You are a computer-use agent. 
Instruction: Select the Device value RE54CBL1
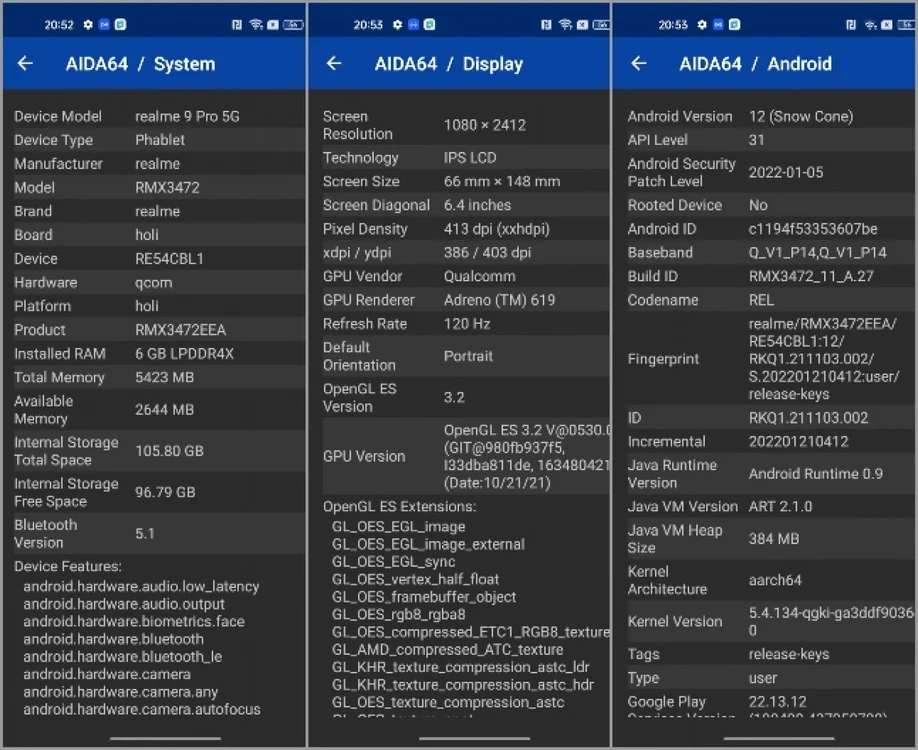[x=169, y=259]
